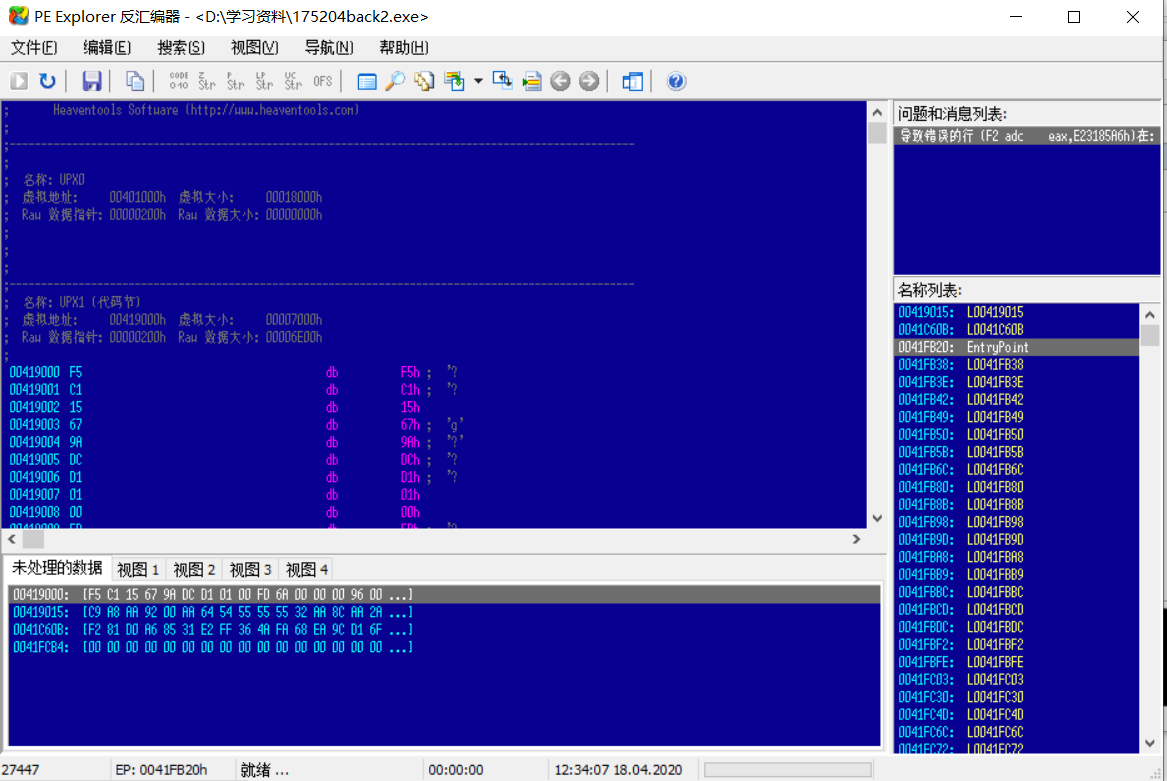1167x781 pixels.
Task: Select name L00419015 in the name list
Action: (1017, 312)
